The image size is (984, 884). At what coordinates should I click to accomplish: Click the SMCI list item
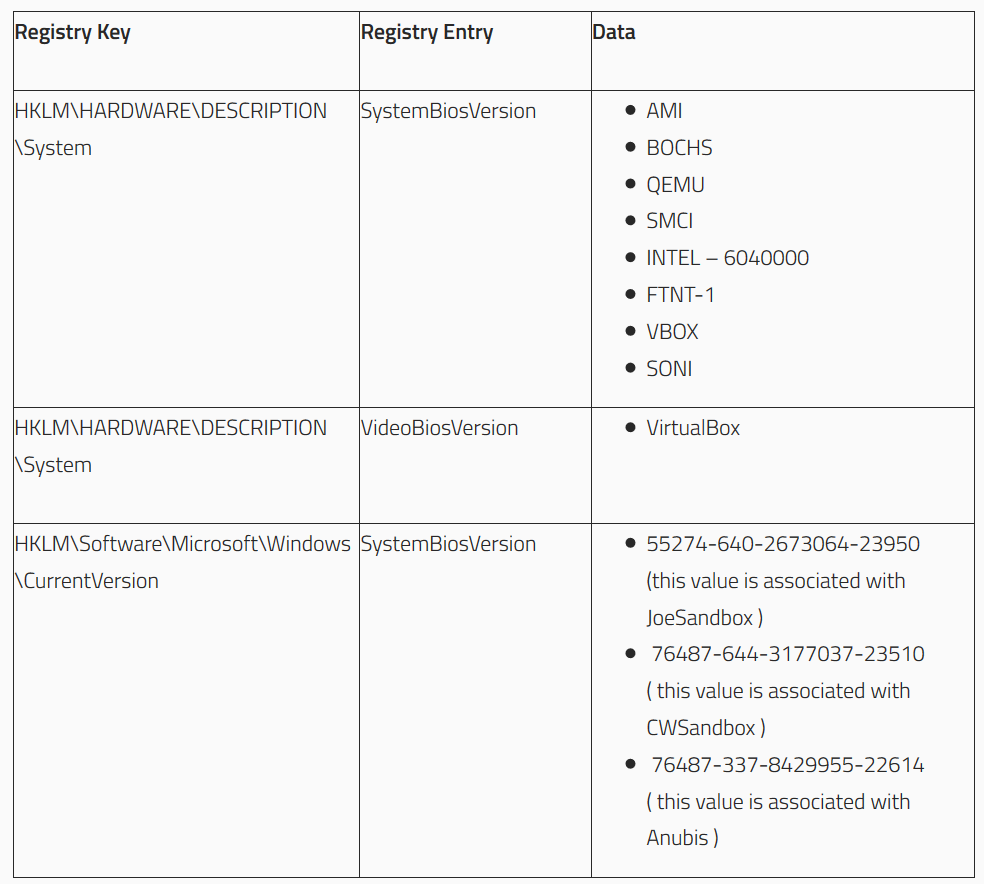670,221
